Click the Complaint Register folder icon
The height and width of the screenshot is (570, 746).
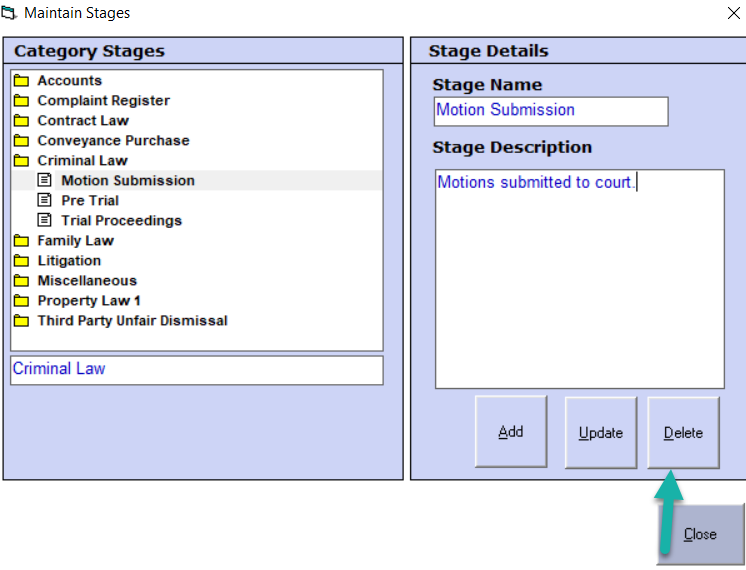coord(21,101)
